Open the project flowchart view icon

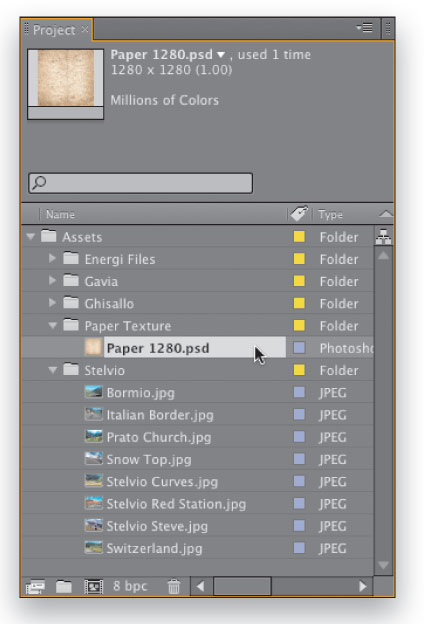[383, 237]
